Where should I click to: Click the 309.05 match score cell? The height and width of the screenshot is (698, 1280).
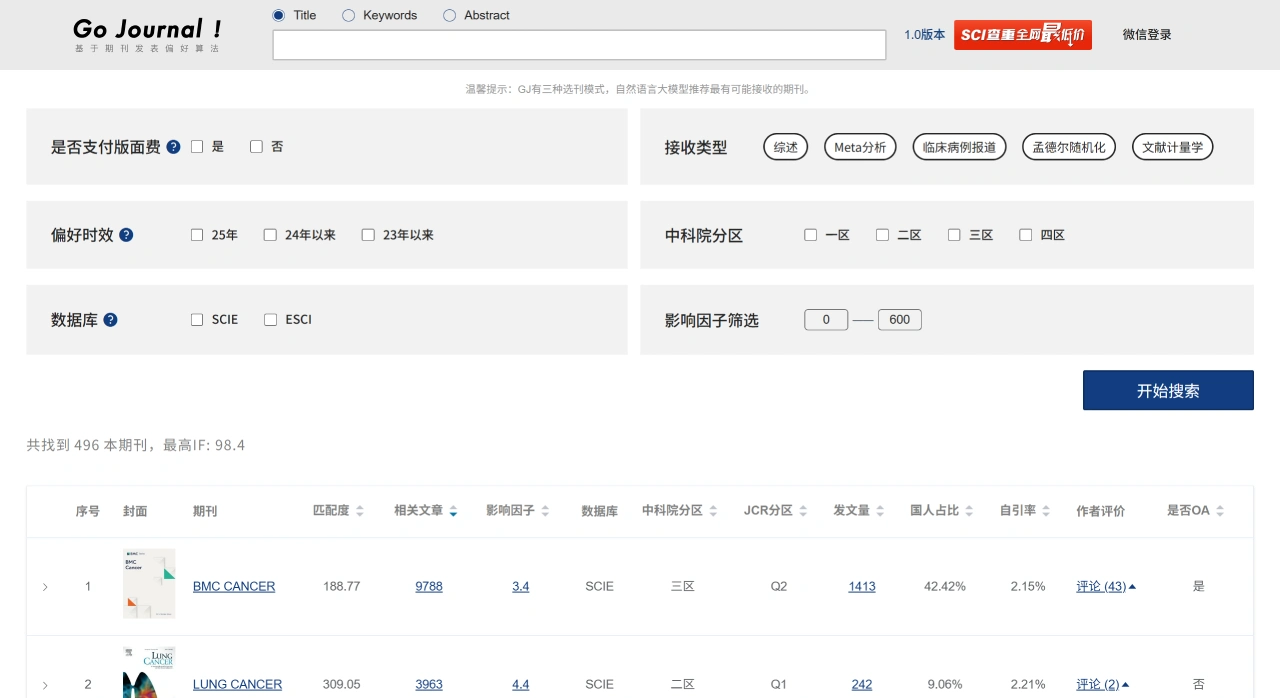coord(341,685)
